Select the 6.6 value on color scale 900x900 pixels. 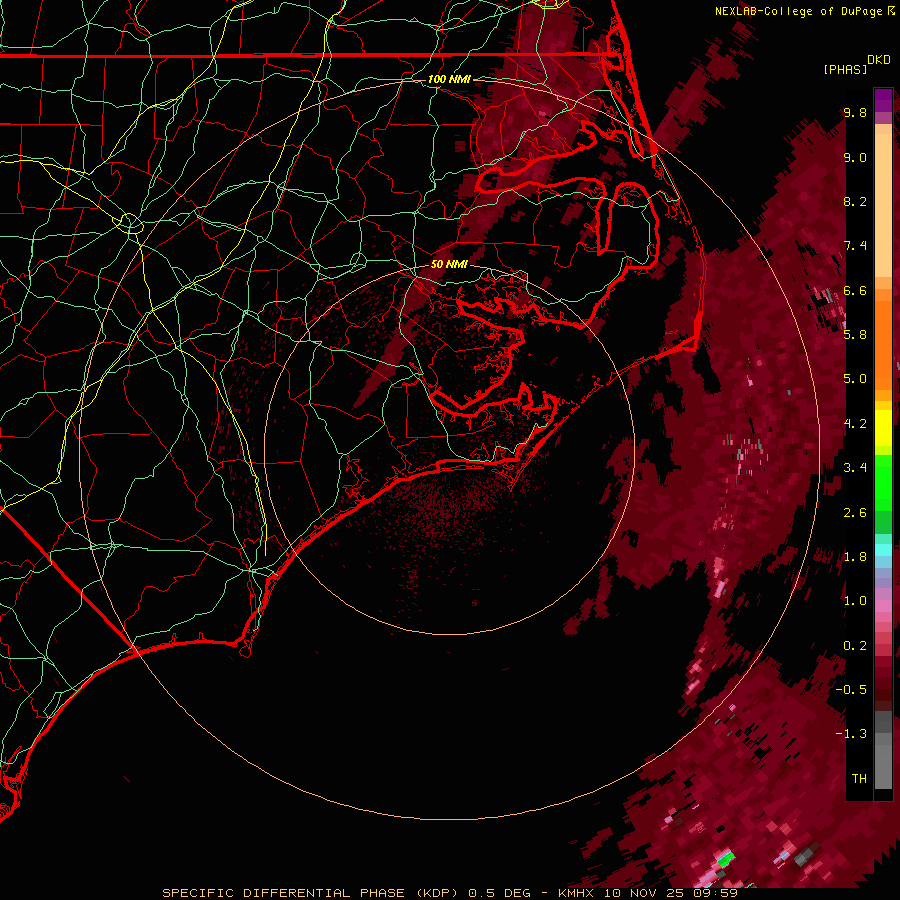click(x=855, y=290)
